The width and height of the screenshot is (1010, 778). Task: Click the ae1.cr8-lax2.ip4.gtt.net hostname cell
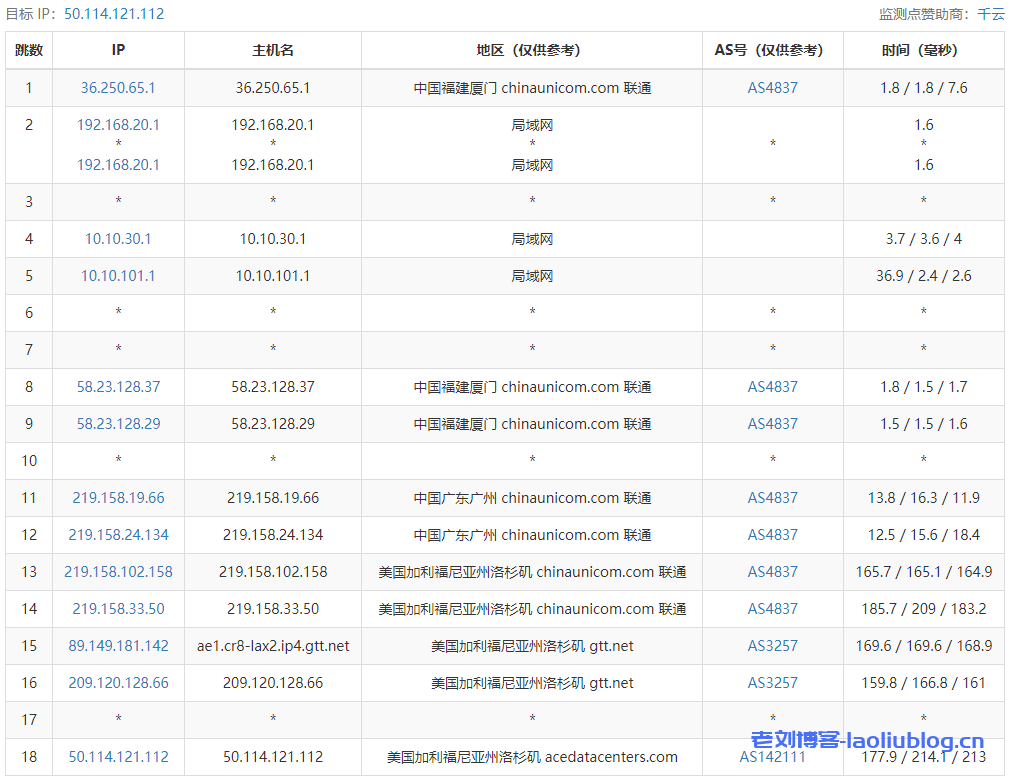coord(273,646)
